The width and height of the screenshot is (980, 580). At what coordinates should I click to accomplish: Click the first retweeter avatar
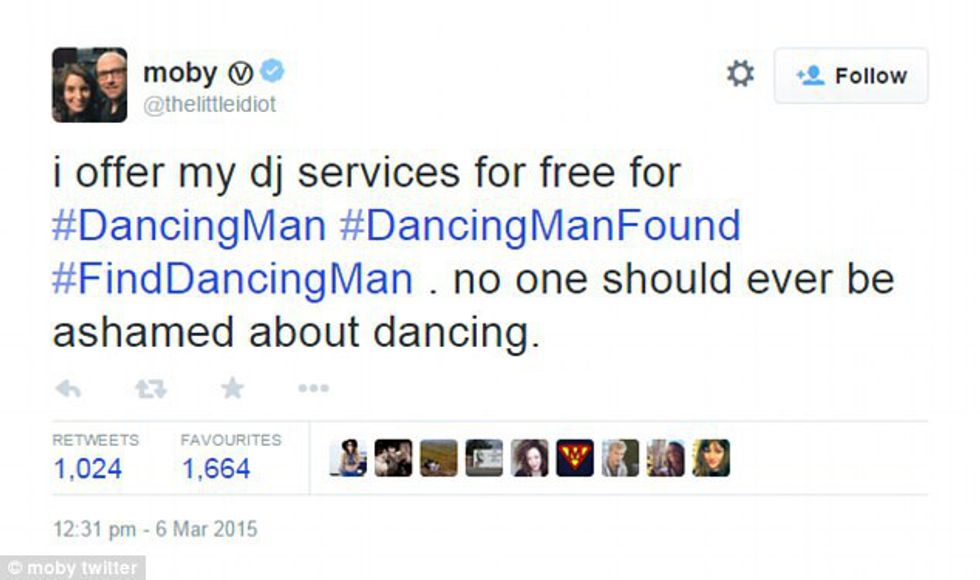point(348,458)
